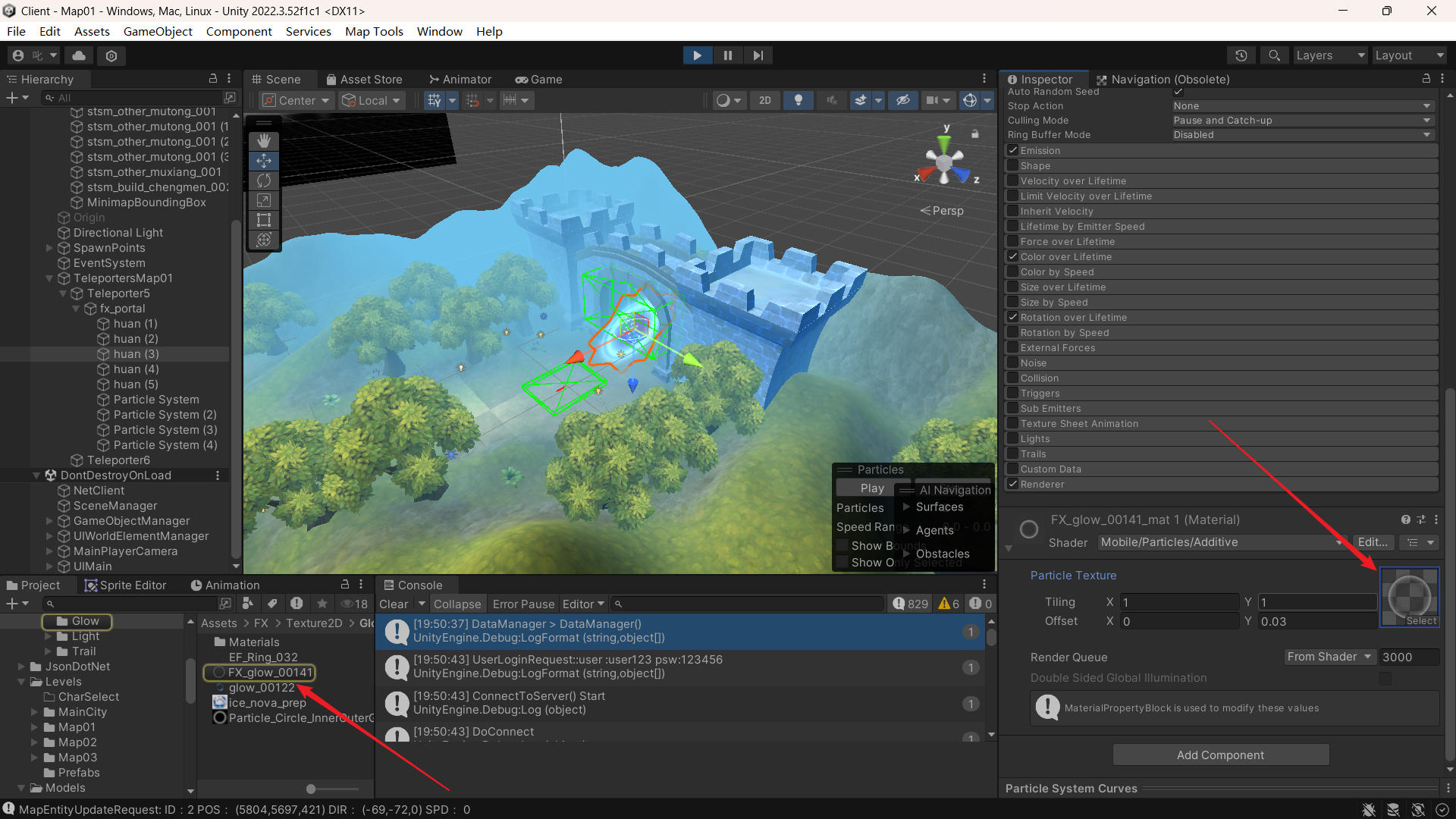Toggle scene lighting bulb icon
Screen dimensions: 1456x819
[x=798, y=100]
